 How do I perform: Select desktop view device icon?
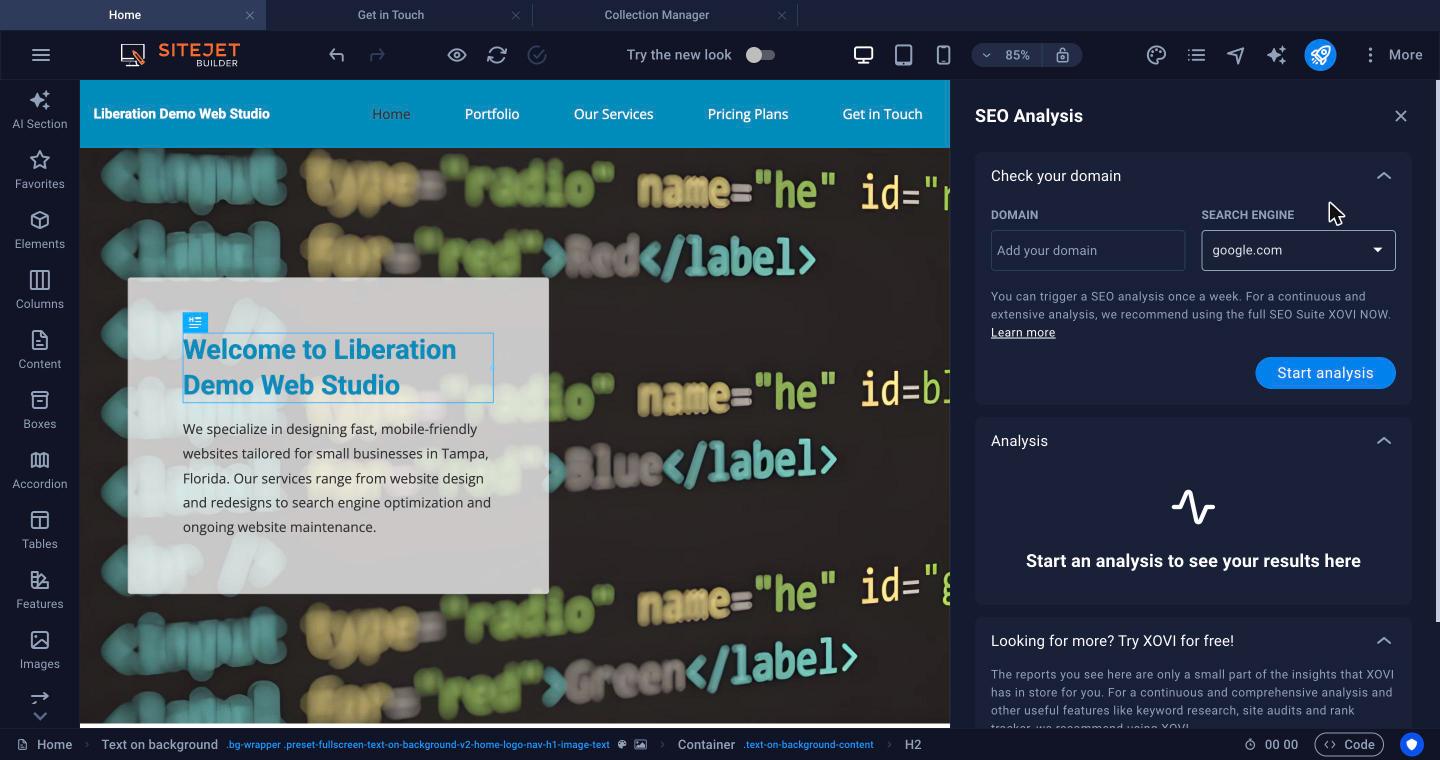coord(863,55)
